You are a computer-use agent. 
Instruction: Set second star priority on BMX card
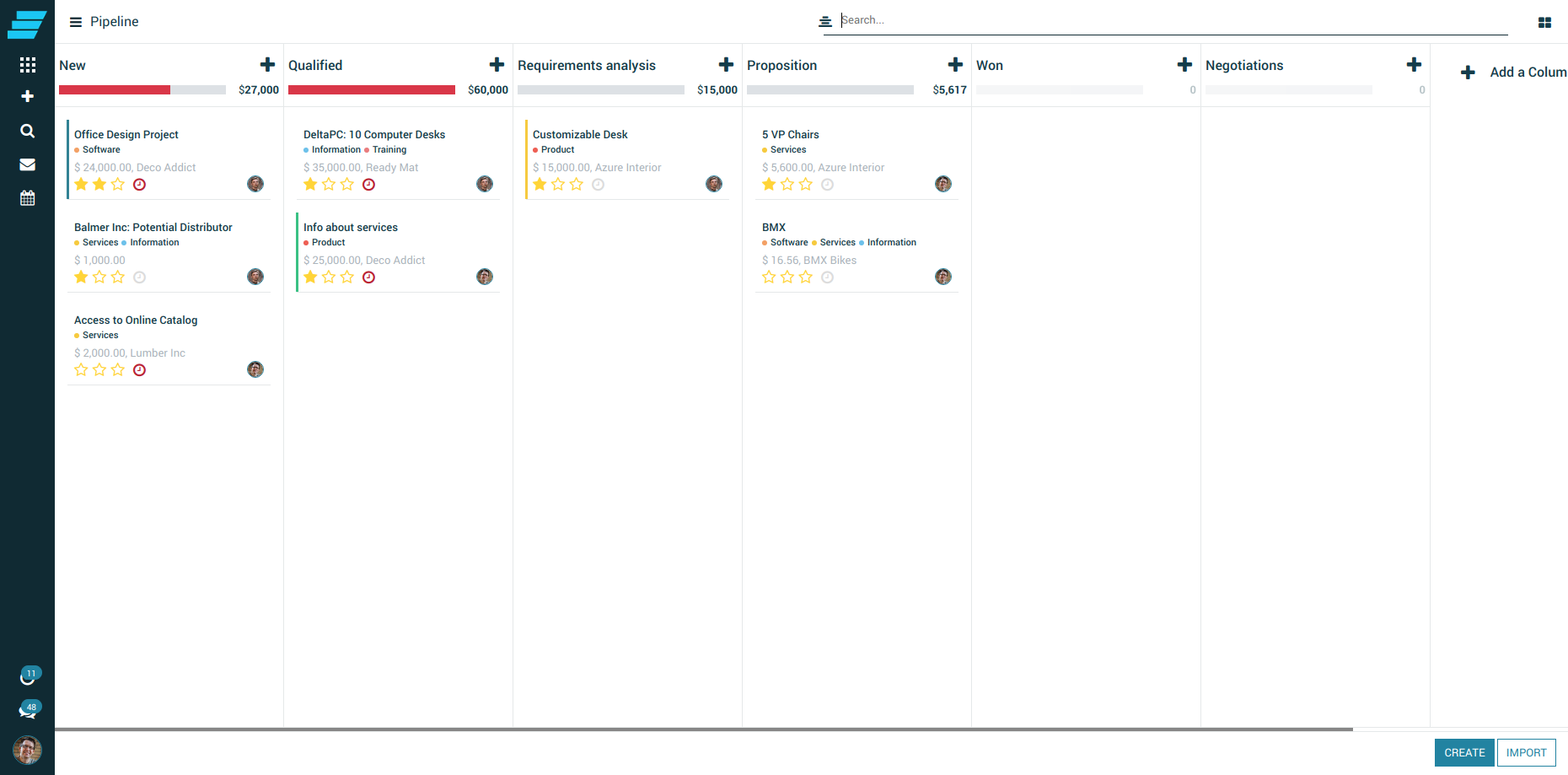click(787, 277)
